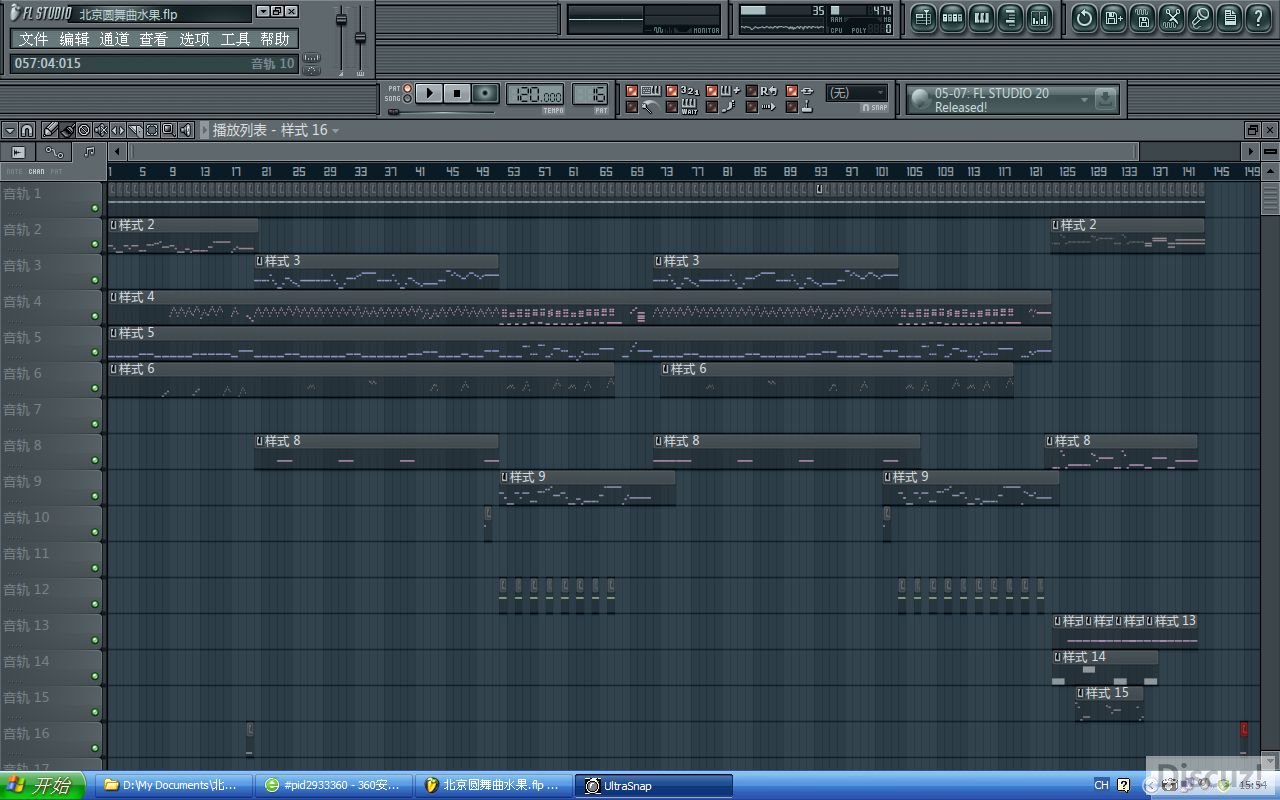The height and width of the screenshot is (800, 1280).
Task: Open the help question mark icon
Action: point(1259,18)
